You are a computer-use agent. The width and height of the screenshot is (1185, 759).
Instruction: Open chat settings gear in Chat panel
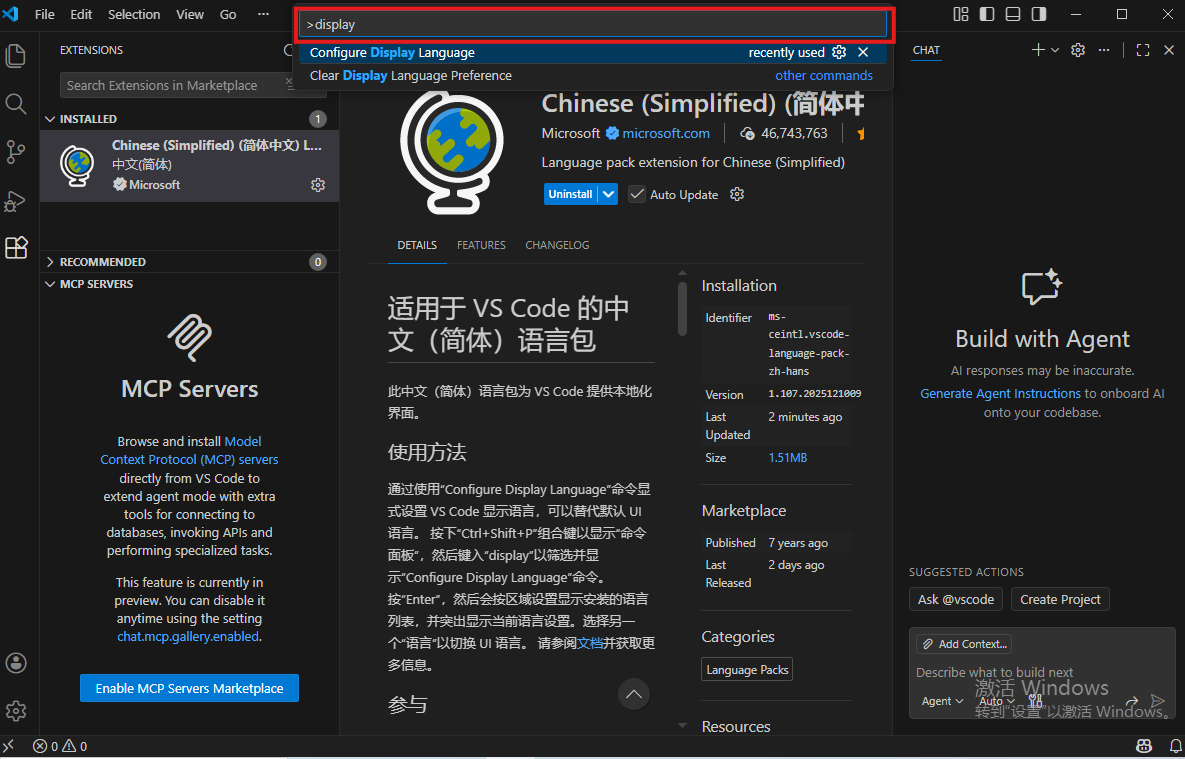pos(1078,50)
